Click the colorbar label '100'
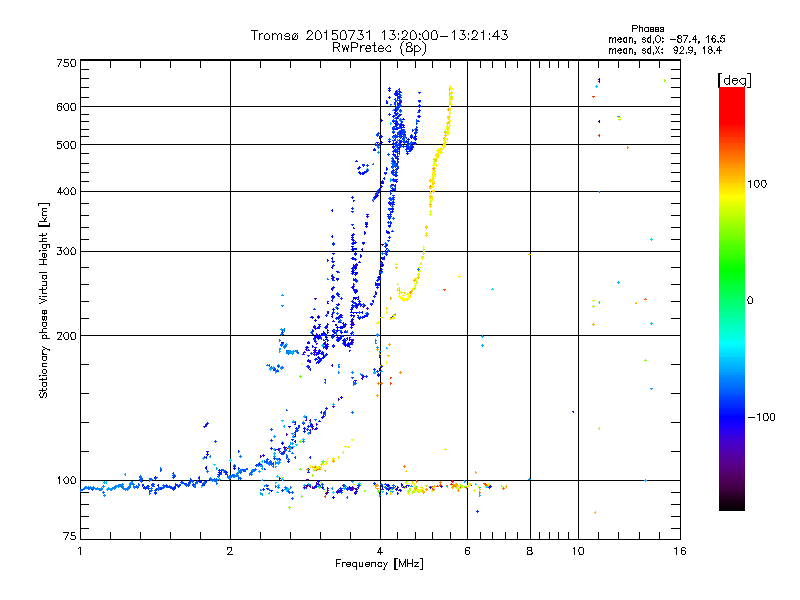Image resolution: width=800 pixels, height=600 pixels. click(757, 184)
